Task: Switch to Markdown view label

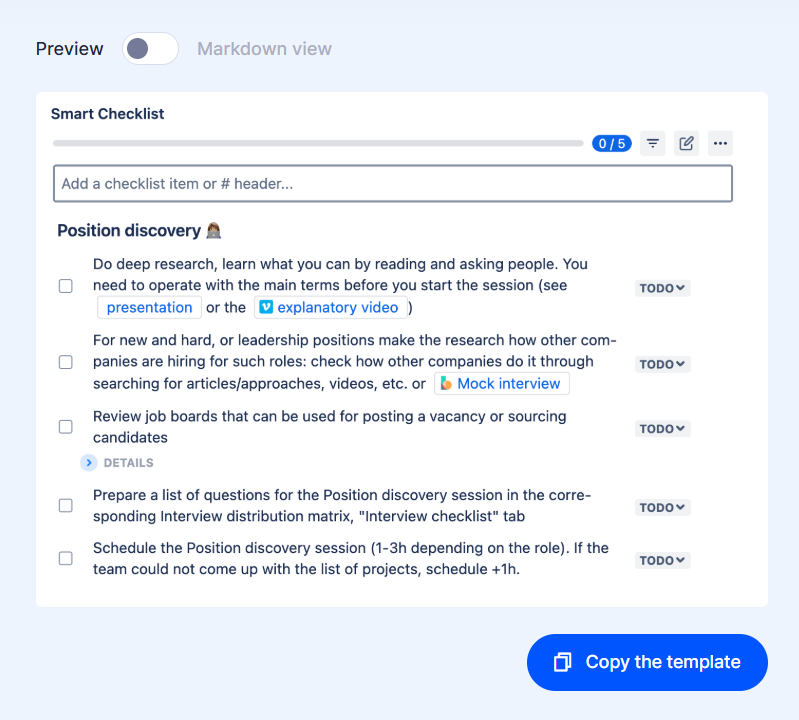Action: [264, 49]
